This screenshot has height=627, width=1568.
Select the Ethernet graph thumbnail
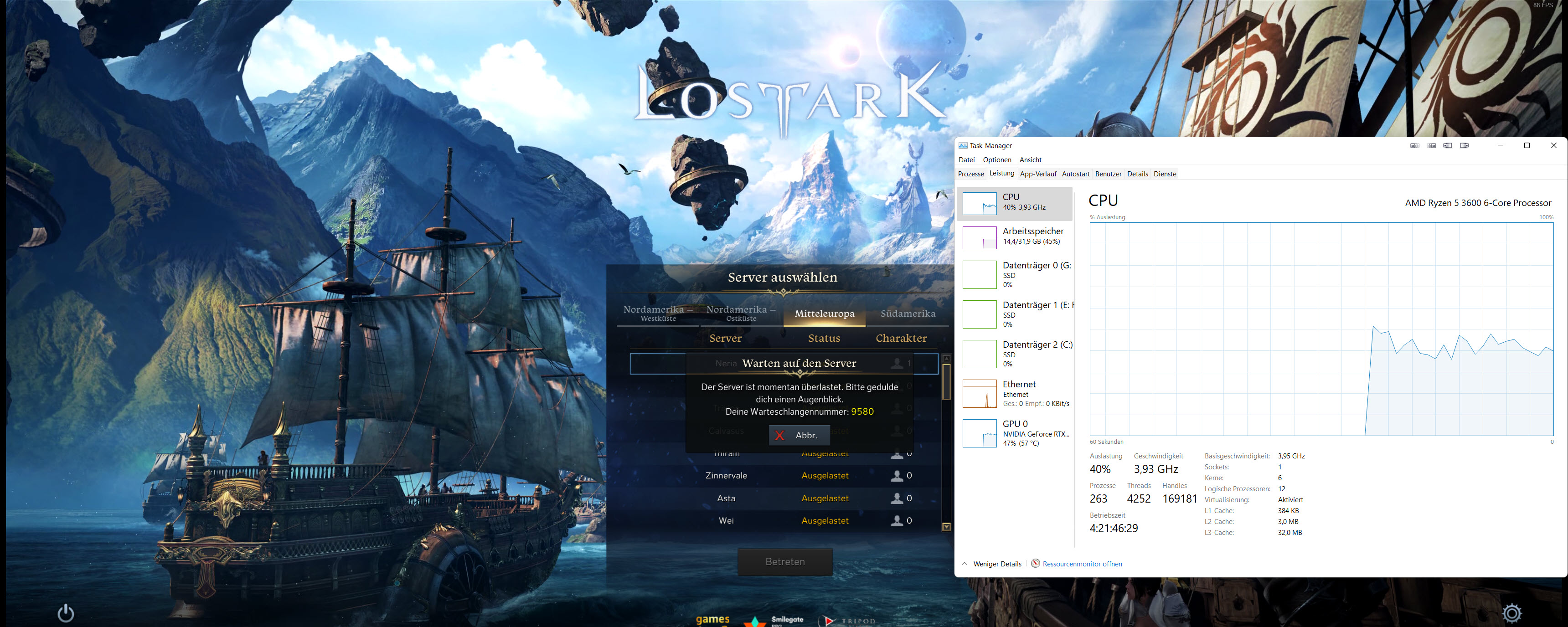pyautogui.click(x=980, y=393)
